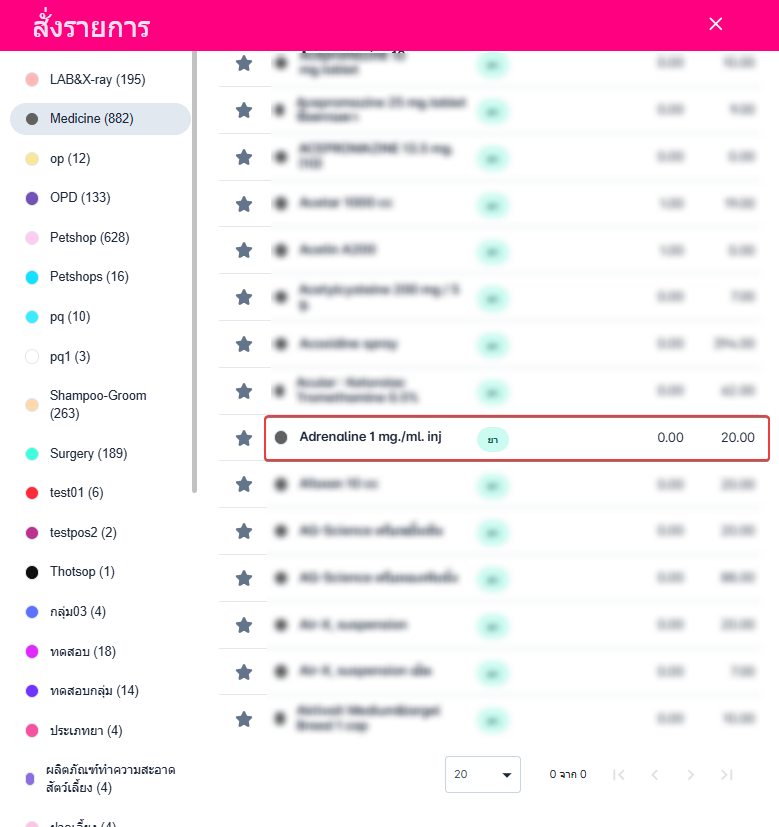Go to the previous page arrow
The image size is (779, 827).
pos(654,774)
